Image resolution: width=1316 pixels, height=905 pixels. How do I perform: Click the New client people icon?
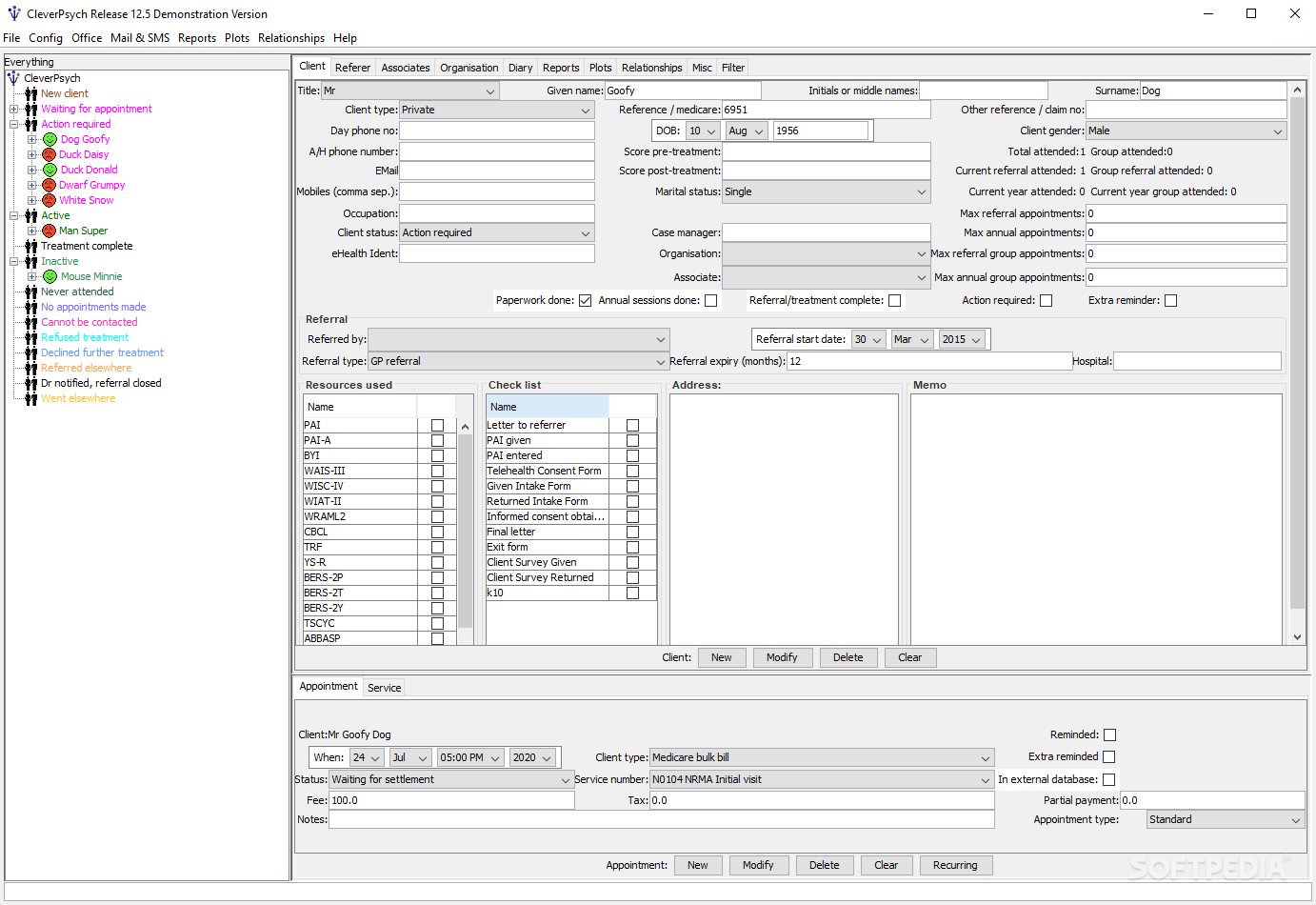31,93
